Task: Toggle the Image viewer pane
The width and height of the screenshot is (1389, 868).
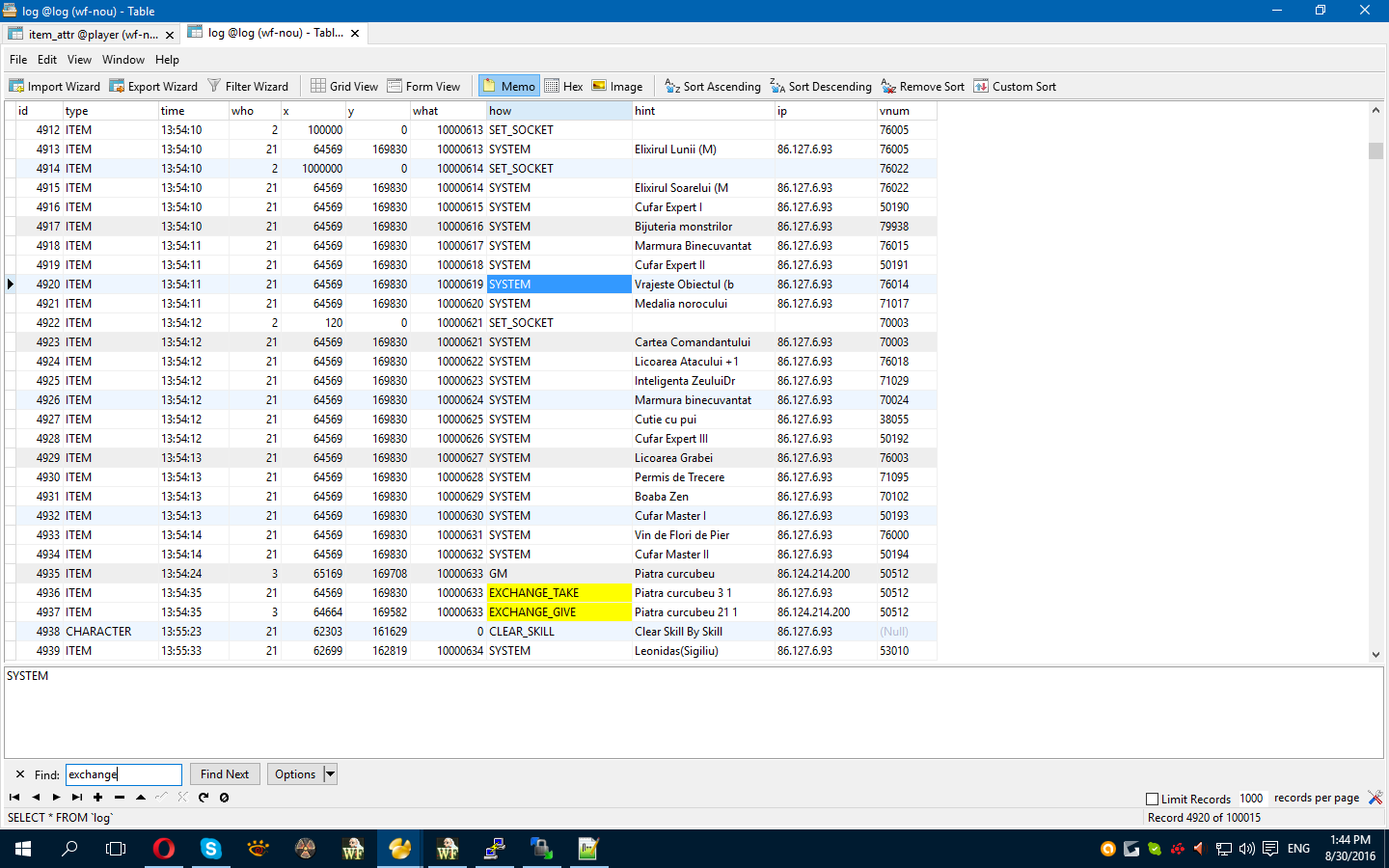Action: pyautogui.click(x=617, y=86)
